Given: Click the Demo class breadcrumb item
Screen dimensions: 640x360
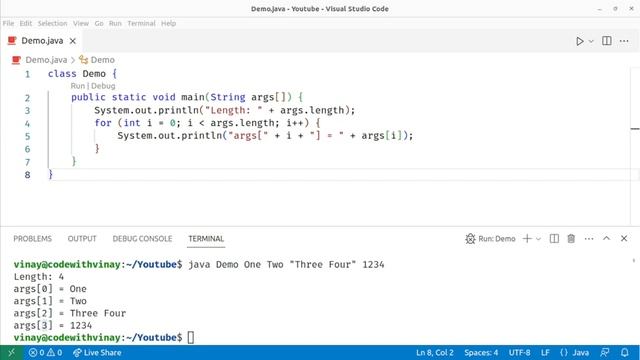Looking at the screenshot, I should click(x=102, y=60).
